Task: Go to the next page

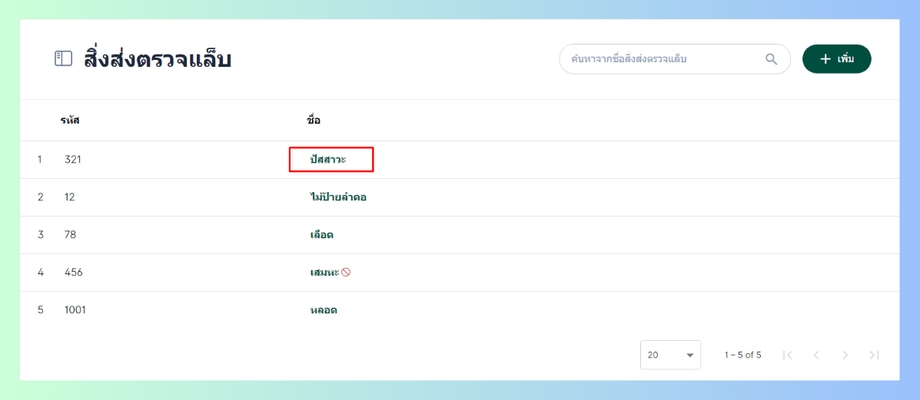Action: (845, 355)
